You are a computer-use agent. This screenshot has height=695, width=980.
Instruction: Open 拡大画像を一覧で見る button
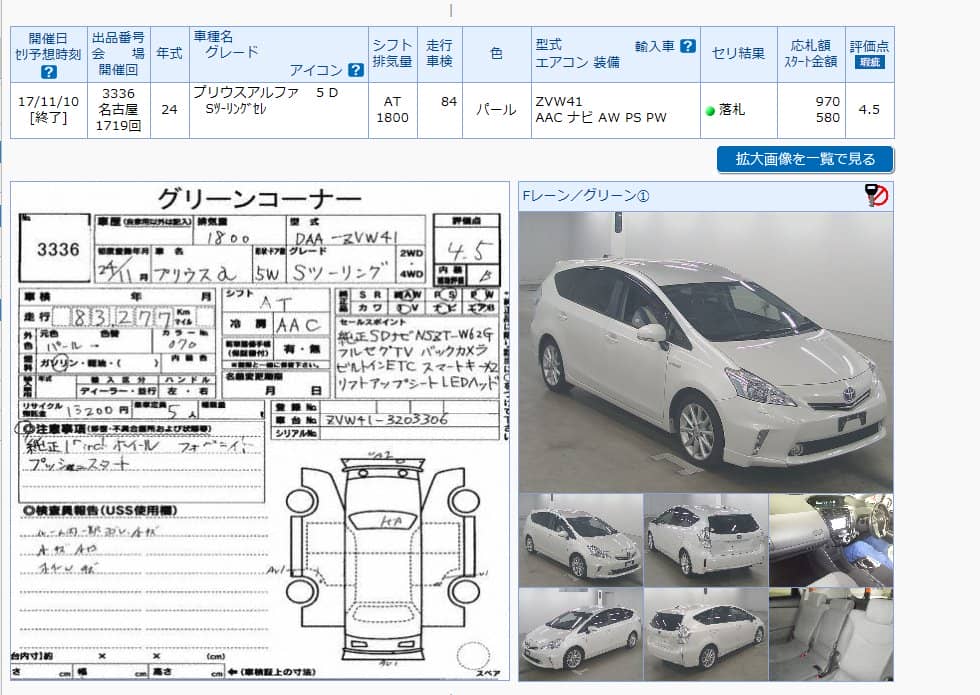(x=805, y=159)
